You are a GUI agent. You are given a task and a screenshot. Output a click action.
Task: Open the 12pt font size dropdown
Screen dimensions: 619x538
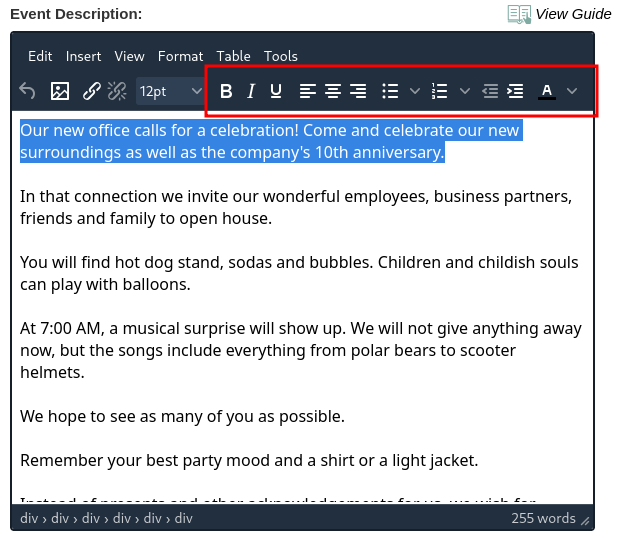[170, 91]
